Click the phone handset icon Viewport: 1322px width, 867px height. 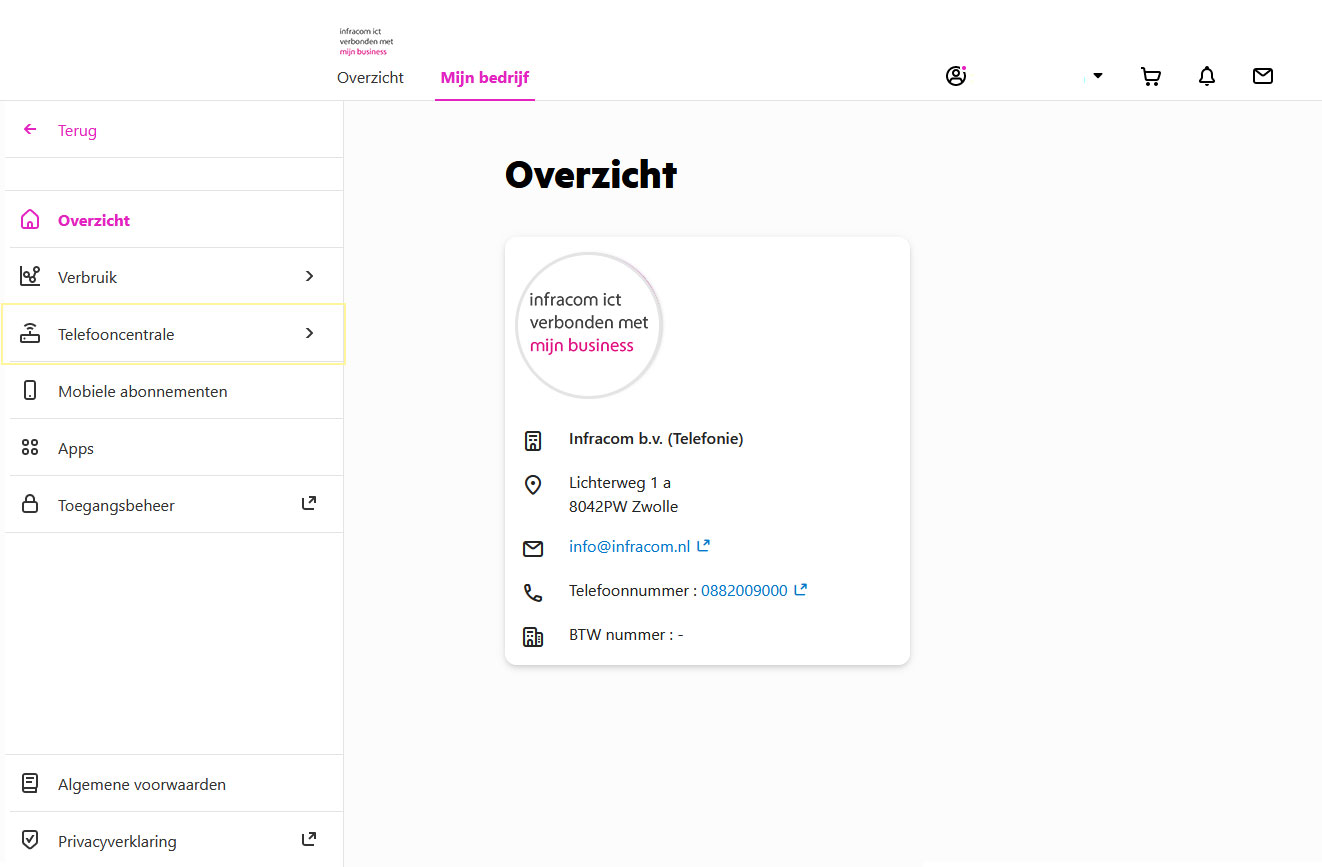pyautogui.click(x=533, y=592)
